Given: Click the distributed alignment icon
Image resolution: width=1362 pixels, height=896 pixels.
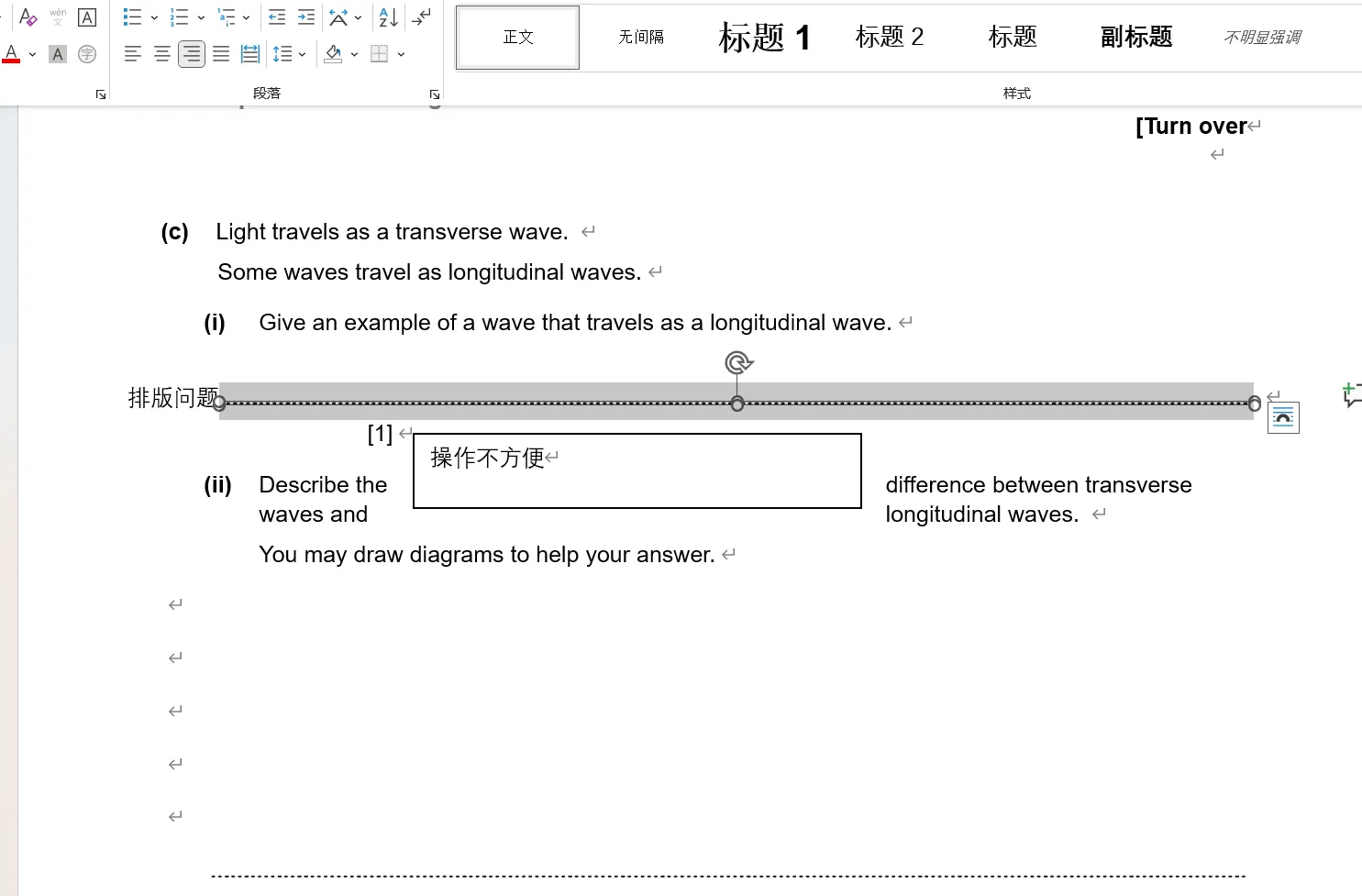Looking at the screenshot, I should tap(250, 54).
